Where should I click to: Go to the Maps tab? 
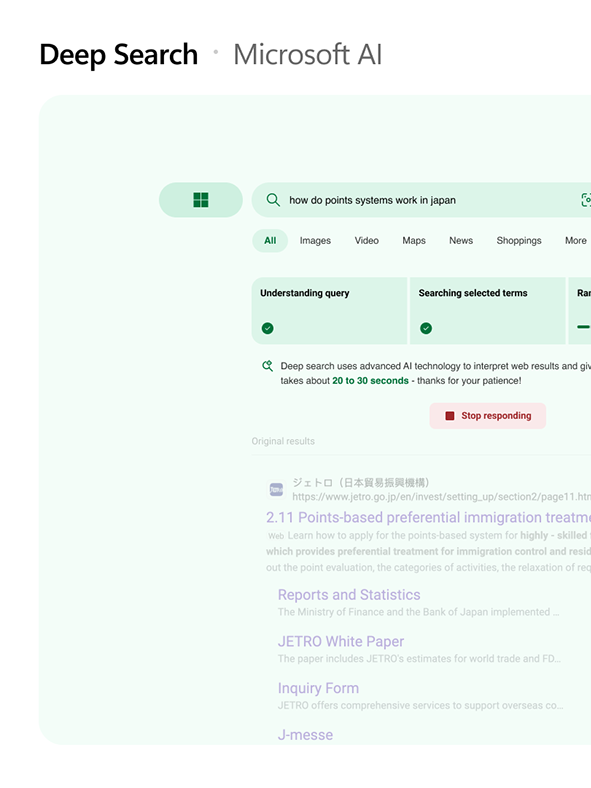tap(414, 241)
